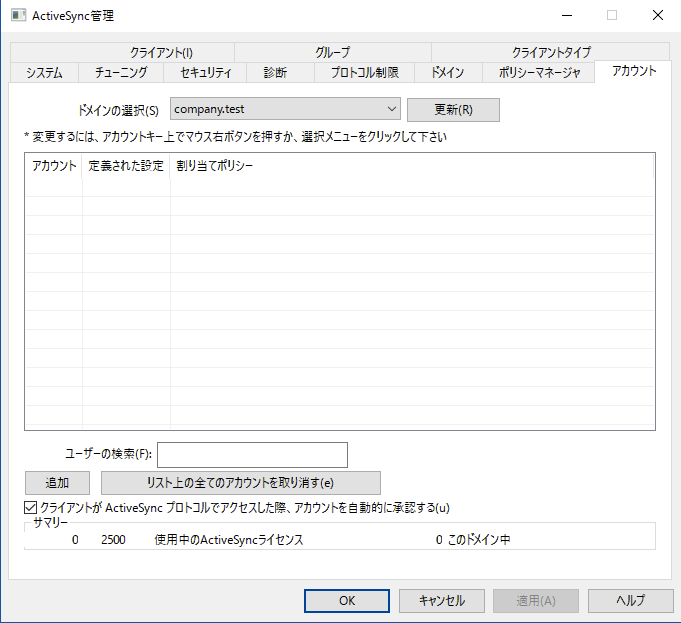Screen dimensions: 681x623
Task: Click the 割り当てポリシー column header
Action: click(x=215, y=166)
